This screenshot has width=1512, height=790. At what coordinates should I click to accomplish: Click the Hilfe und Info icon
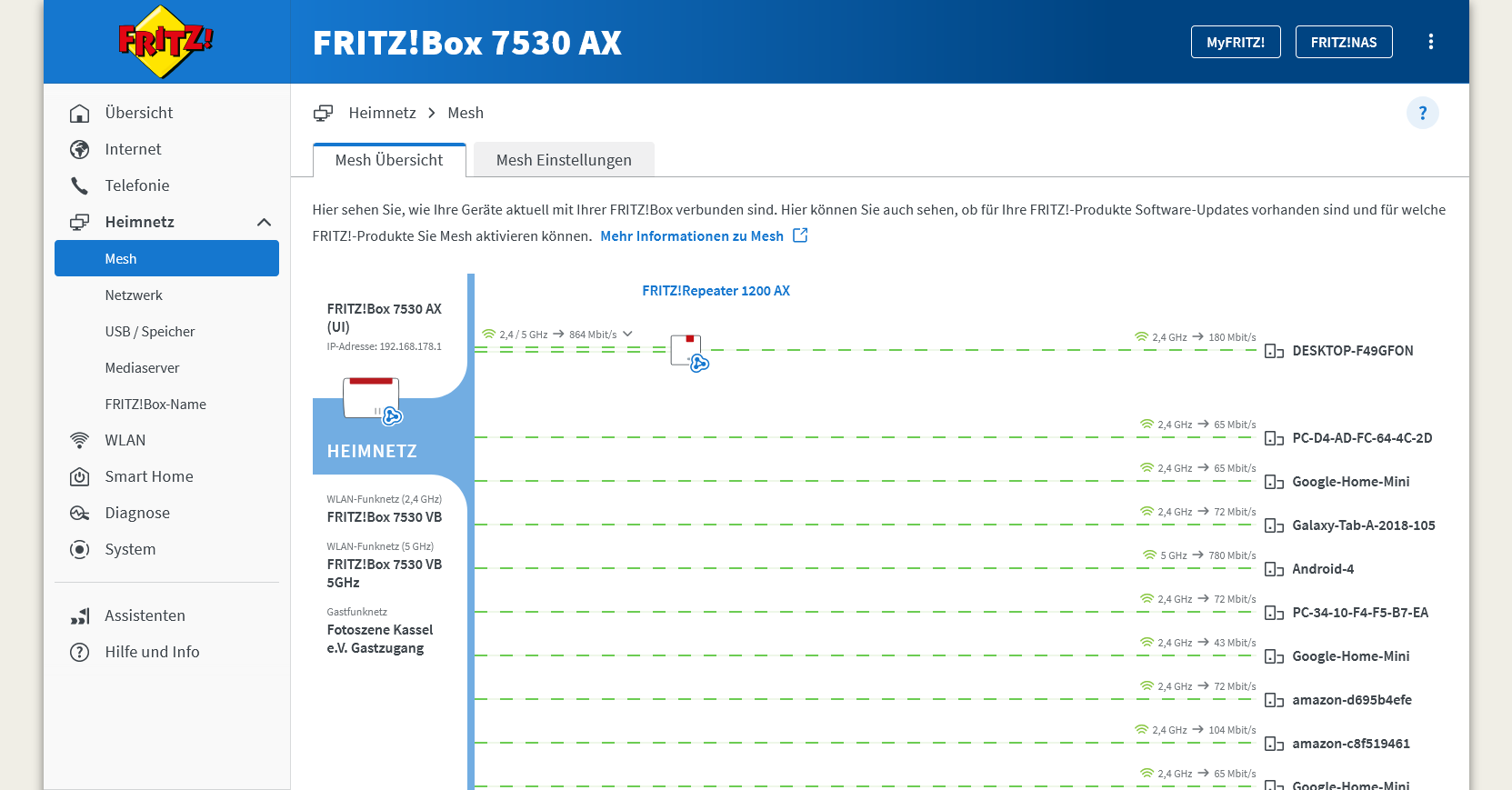pyautogui.click(x=80, y=652)
